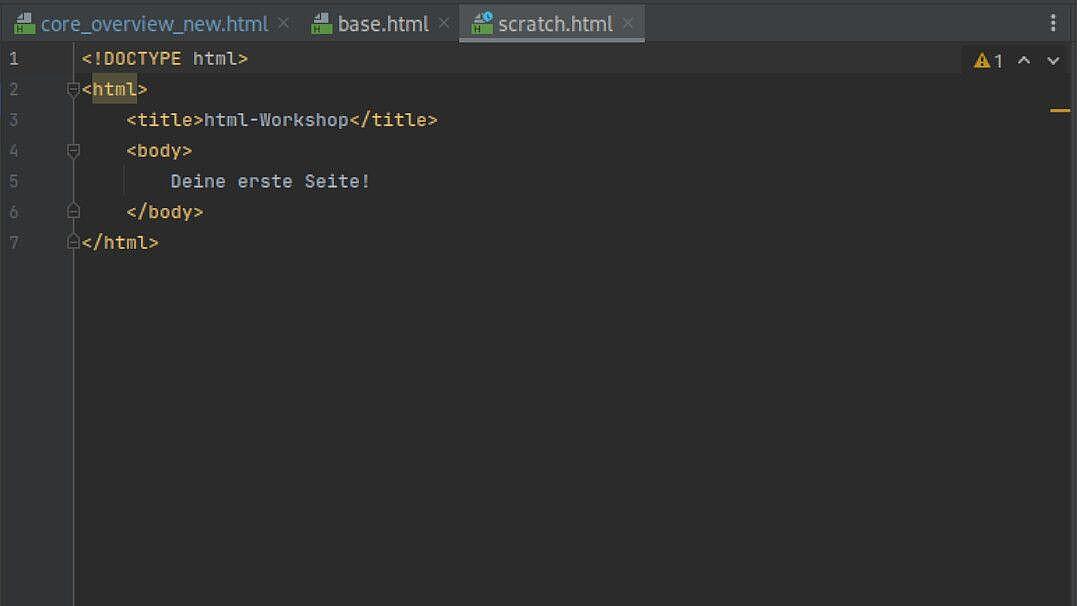Viewport: 1080px width, 606px height.
Task: Close the scratch.html tab
Action: tap(627, 23)
